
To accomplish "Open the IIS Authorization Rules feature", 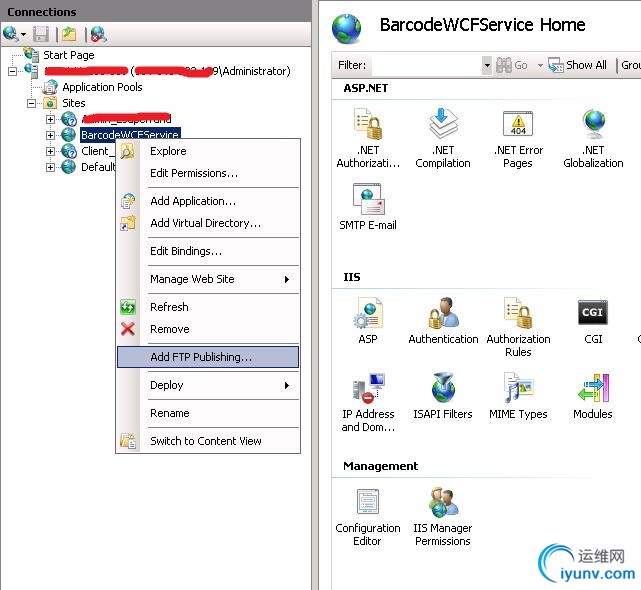I will [518, 327].
